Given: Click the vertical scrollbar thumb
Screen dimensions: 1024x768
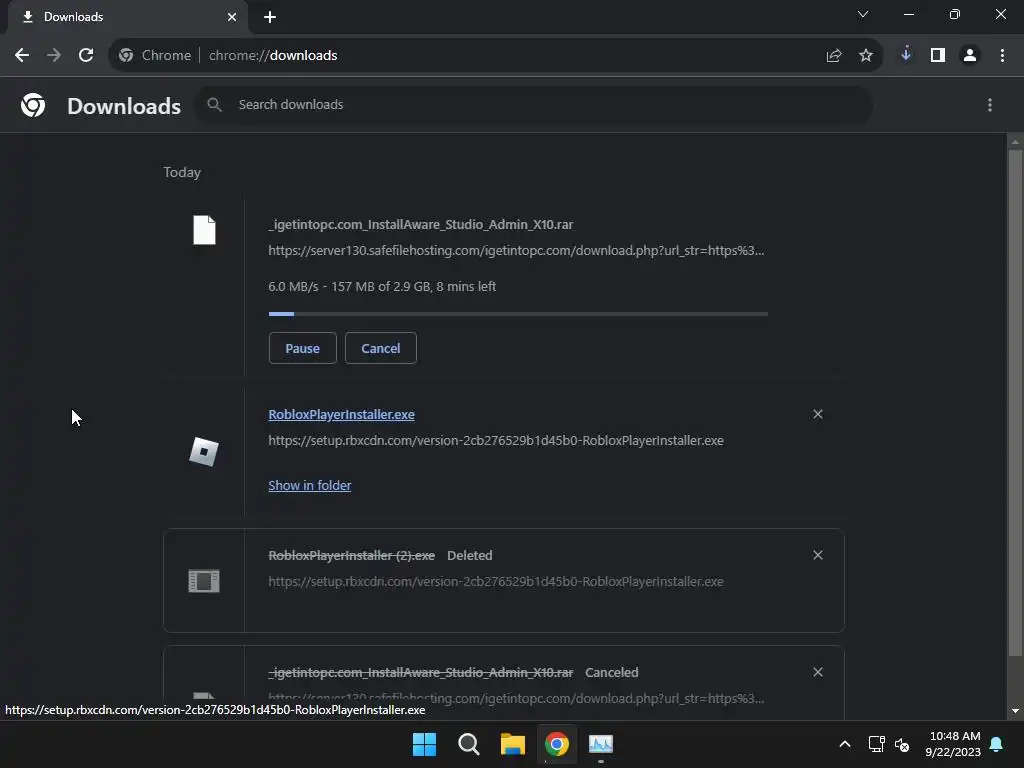Looking at the screenshot, I should click(1015, 403).
